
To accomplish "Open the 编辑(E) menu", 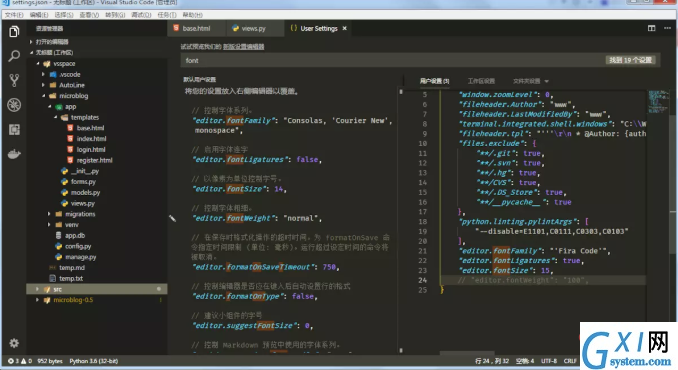I will pyautogui.click(x=39, y=15).
